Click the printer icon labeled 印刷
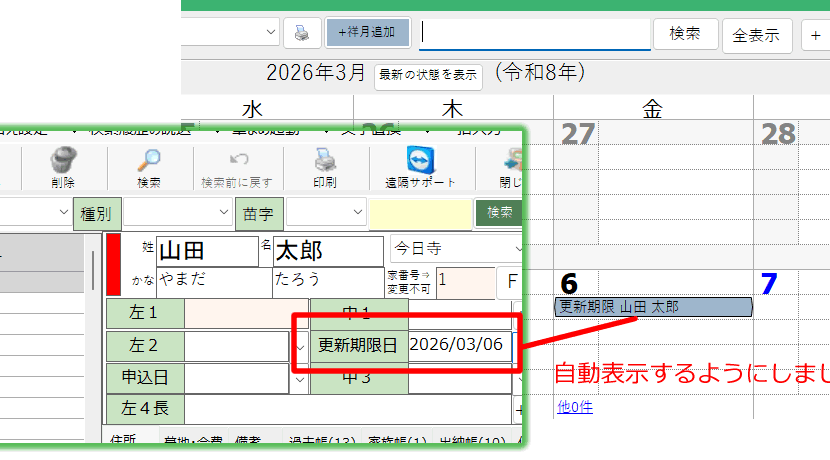The height and width of the screenshot is (460, 830). click(324, 161)
